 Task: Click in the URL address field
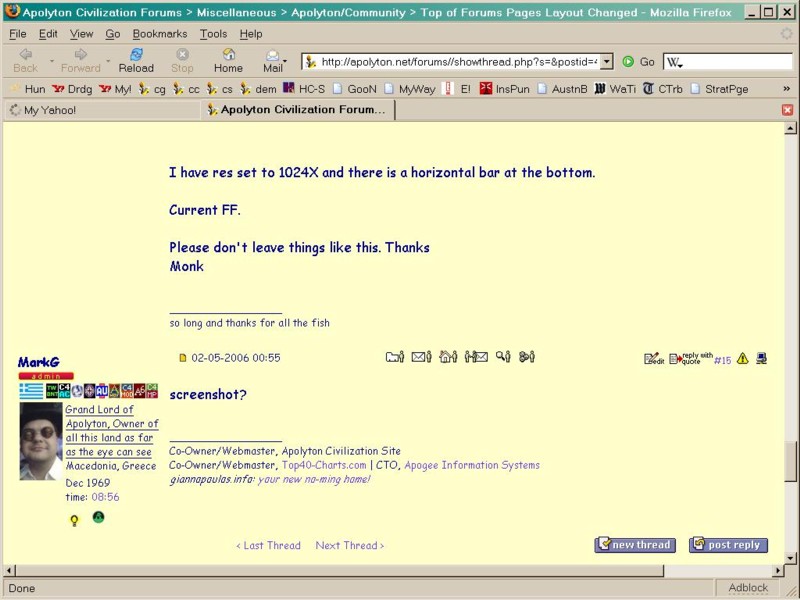point(458,62)
